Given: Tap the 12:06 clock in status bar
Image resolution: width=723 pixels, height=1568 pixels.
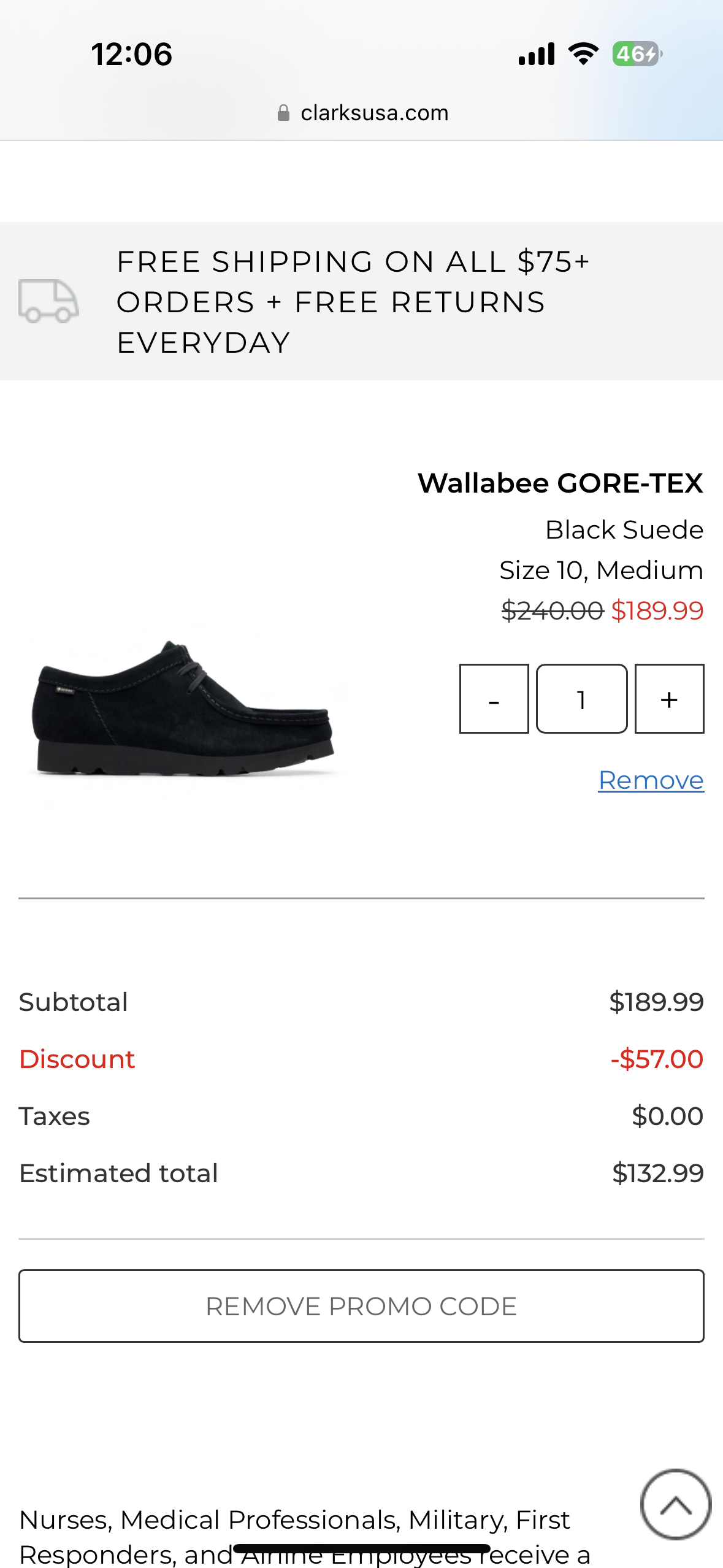Looking at the screenshot, I should (x=132, y=54).
